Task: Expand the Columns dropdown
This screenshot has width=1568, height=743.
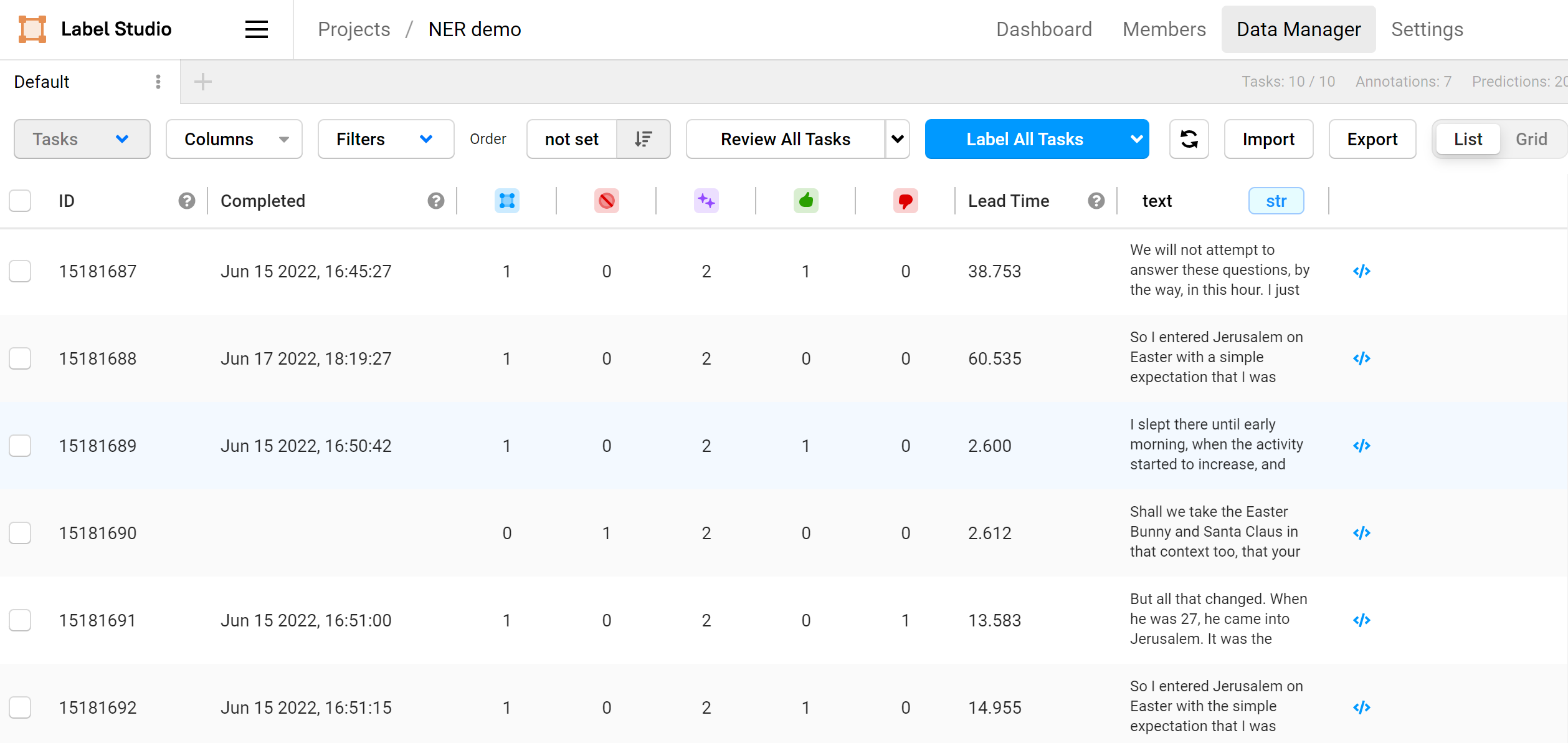Action: pyautogui.click(x=234, y=139)
